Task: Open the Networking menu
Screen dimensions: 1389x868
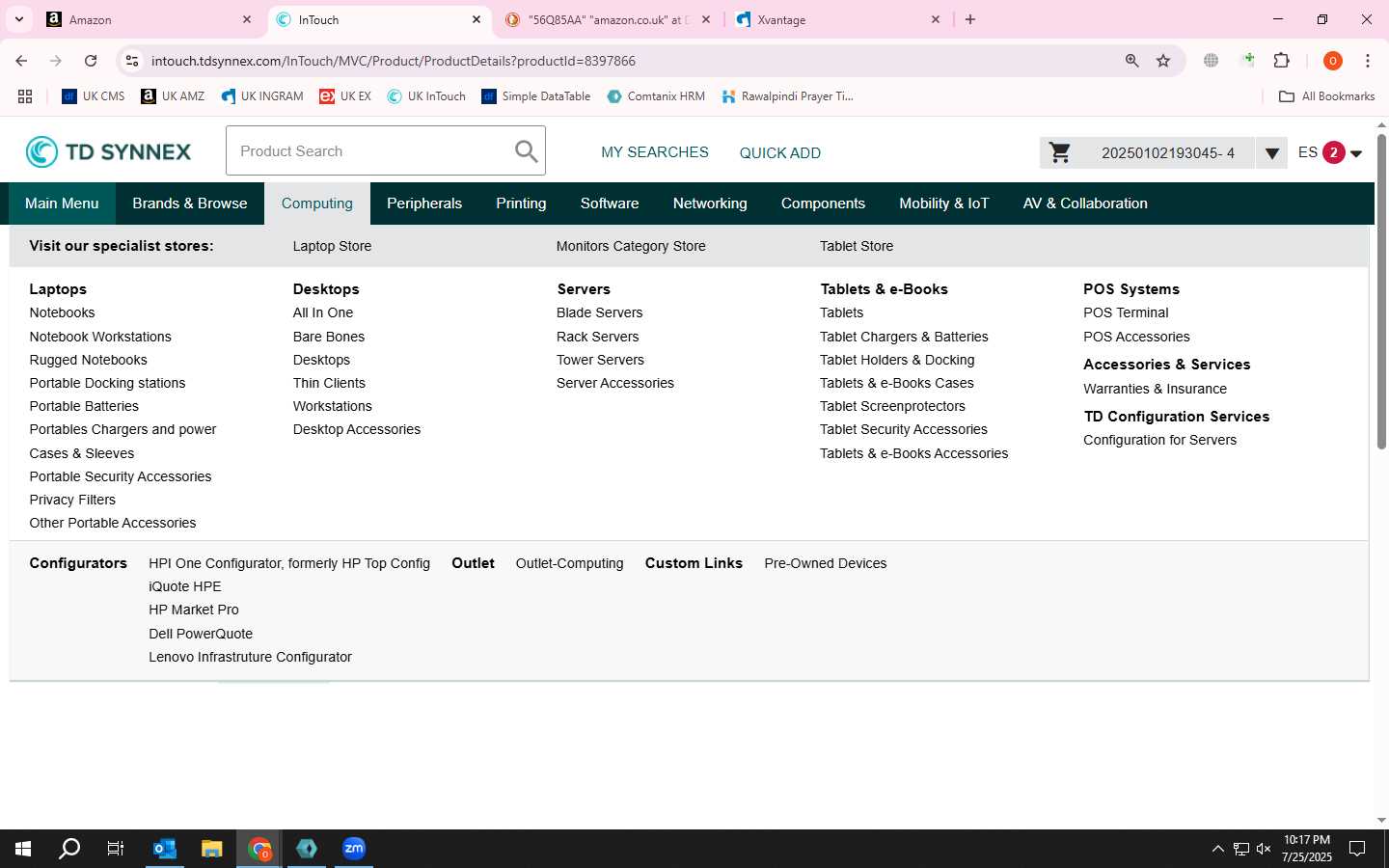Action: 710,203
